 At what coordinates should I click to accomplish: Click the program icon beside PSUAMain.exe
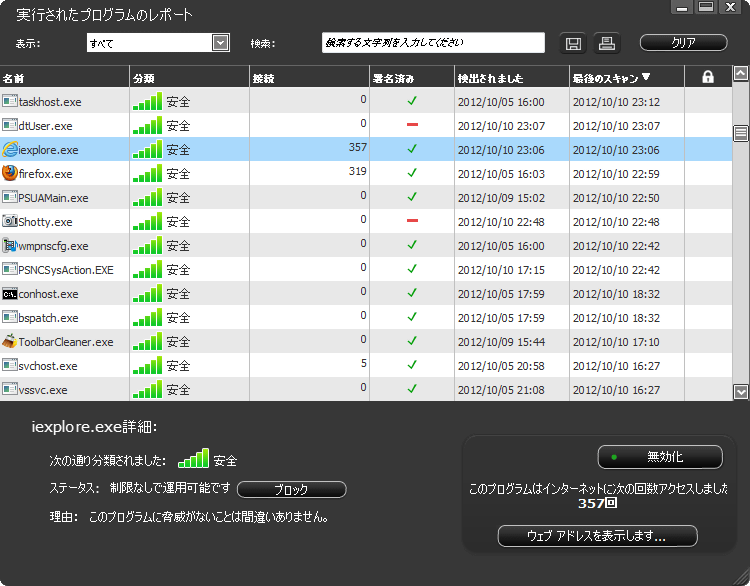pos(10,197)
